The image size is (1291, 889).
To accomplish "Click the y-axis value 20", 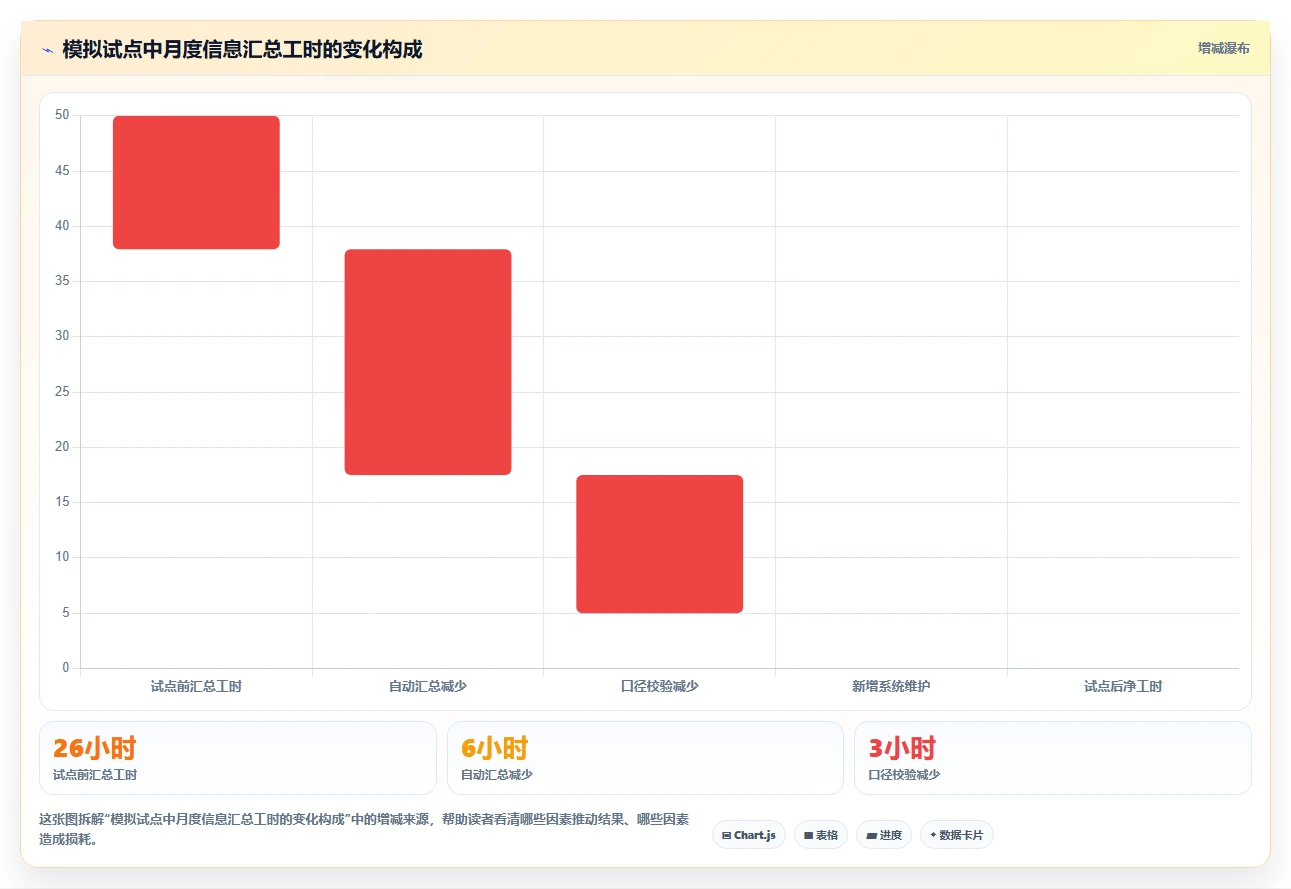I will pos(62,447).
